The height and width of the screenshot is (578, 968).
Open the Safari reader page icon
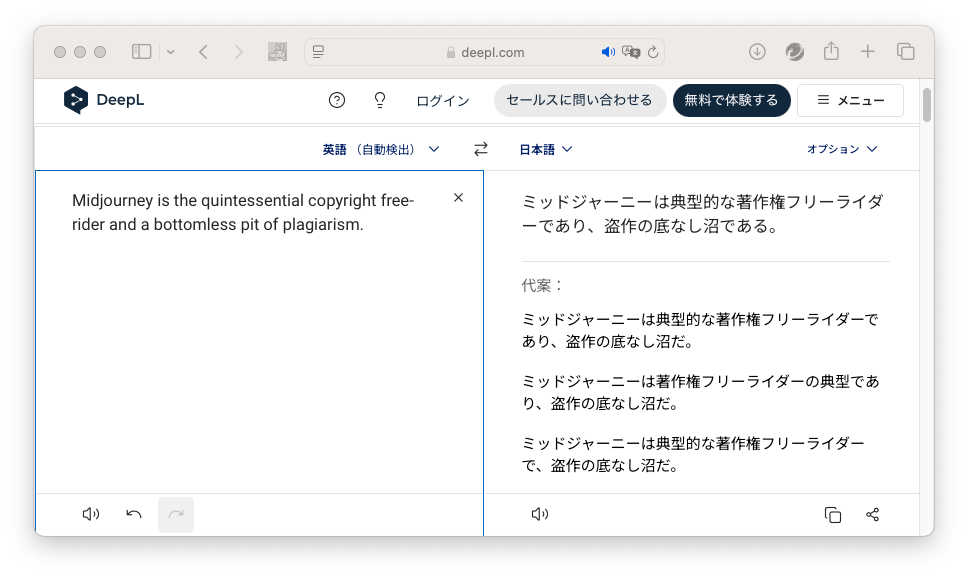319,52
